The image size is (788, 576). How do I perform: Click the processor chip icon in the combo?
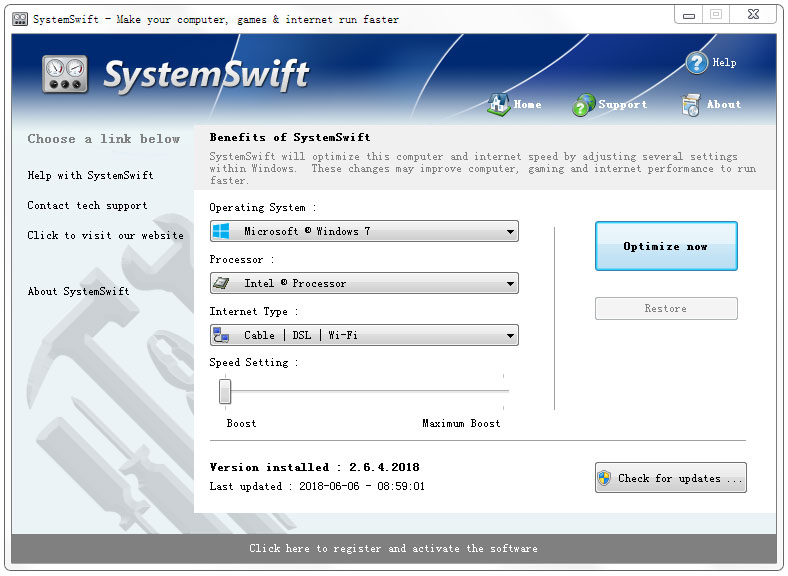pos(221,283)
